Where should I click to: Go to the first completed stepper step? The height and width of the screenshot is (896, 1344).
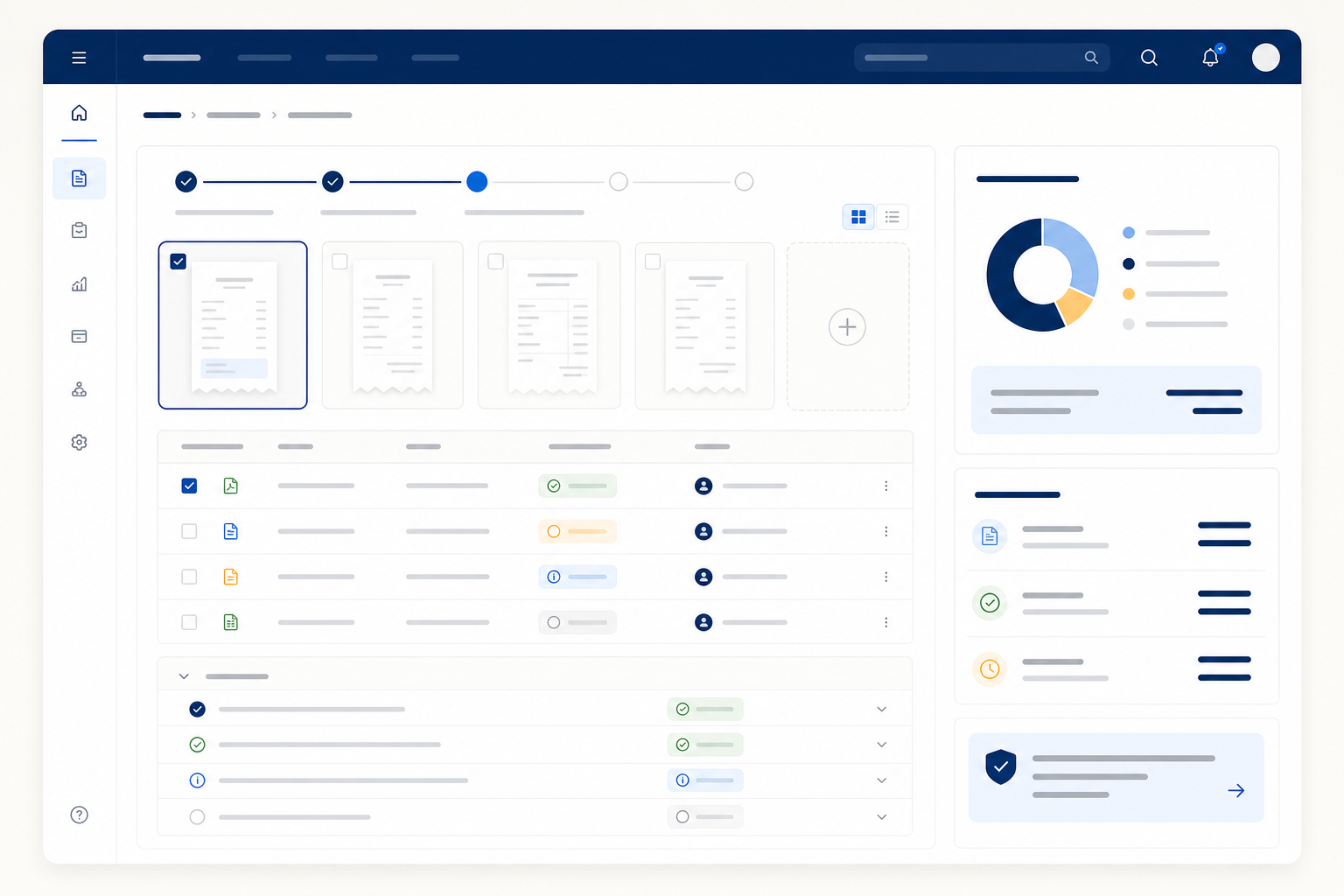point(185,181)
